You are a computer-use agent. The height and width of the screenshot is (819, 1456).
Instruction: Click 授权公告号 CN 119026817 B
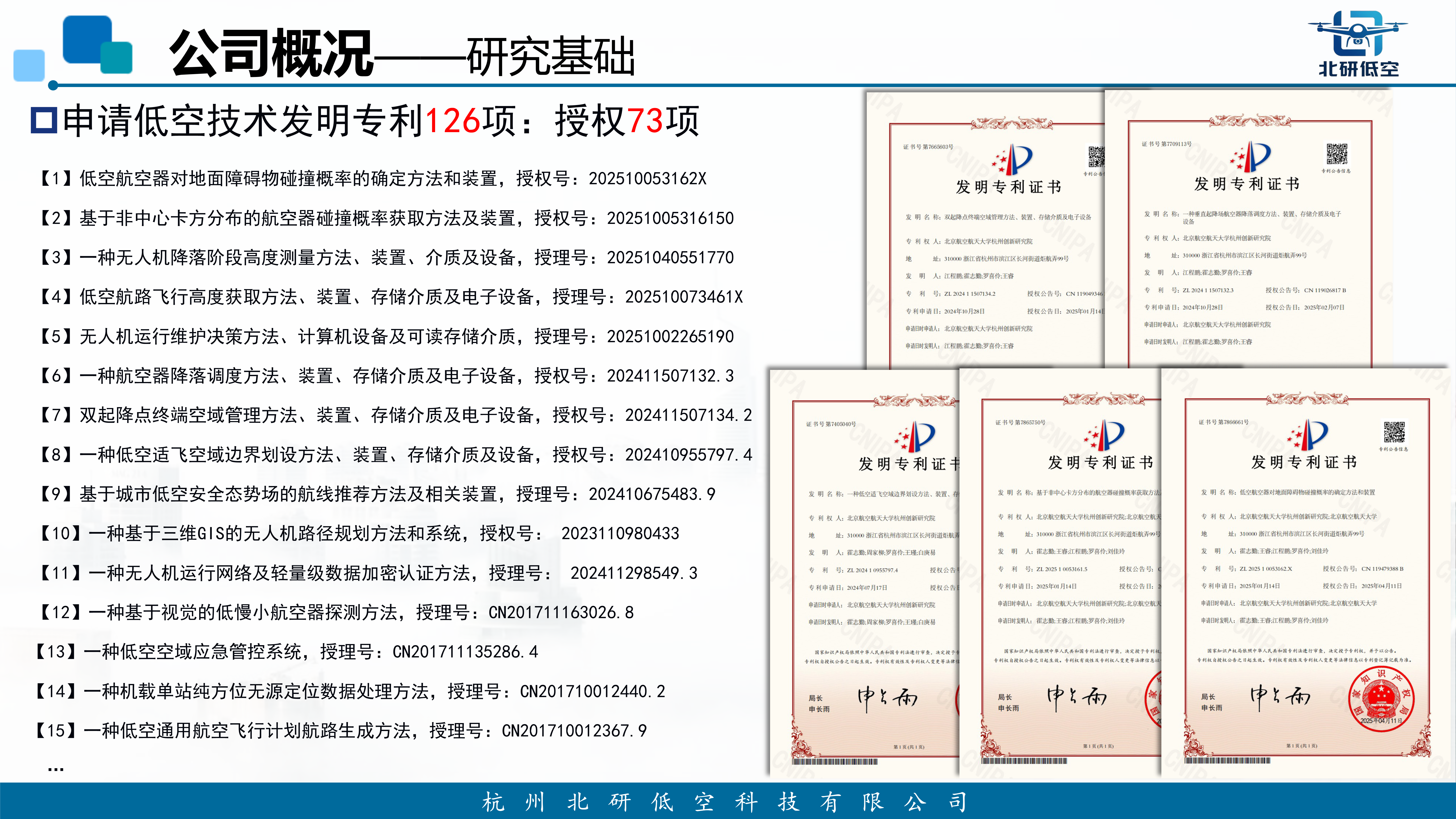point(1306,290)
